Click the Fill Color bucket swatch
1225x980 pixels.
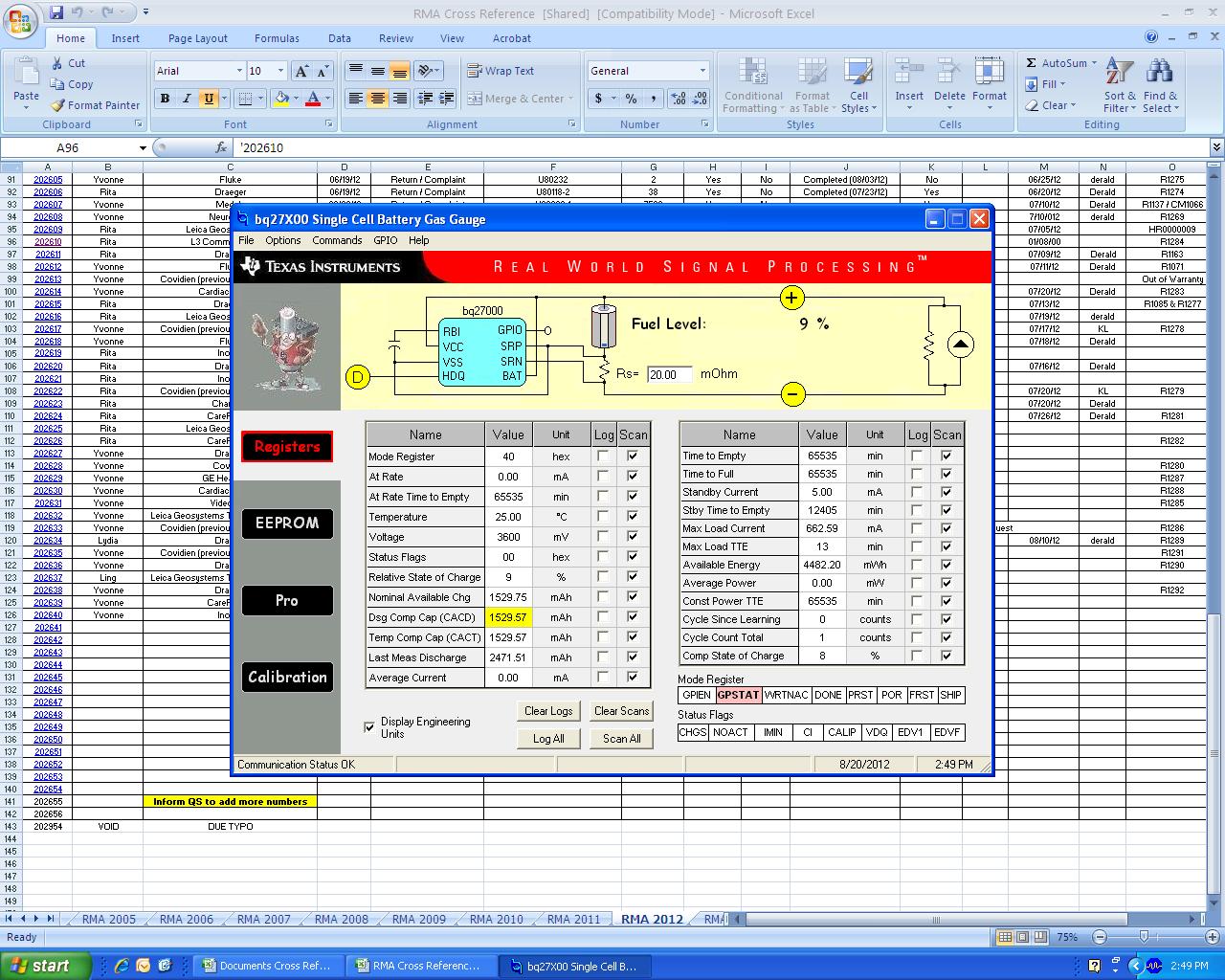(281, 99)
